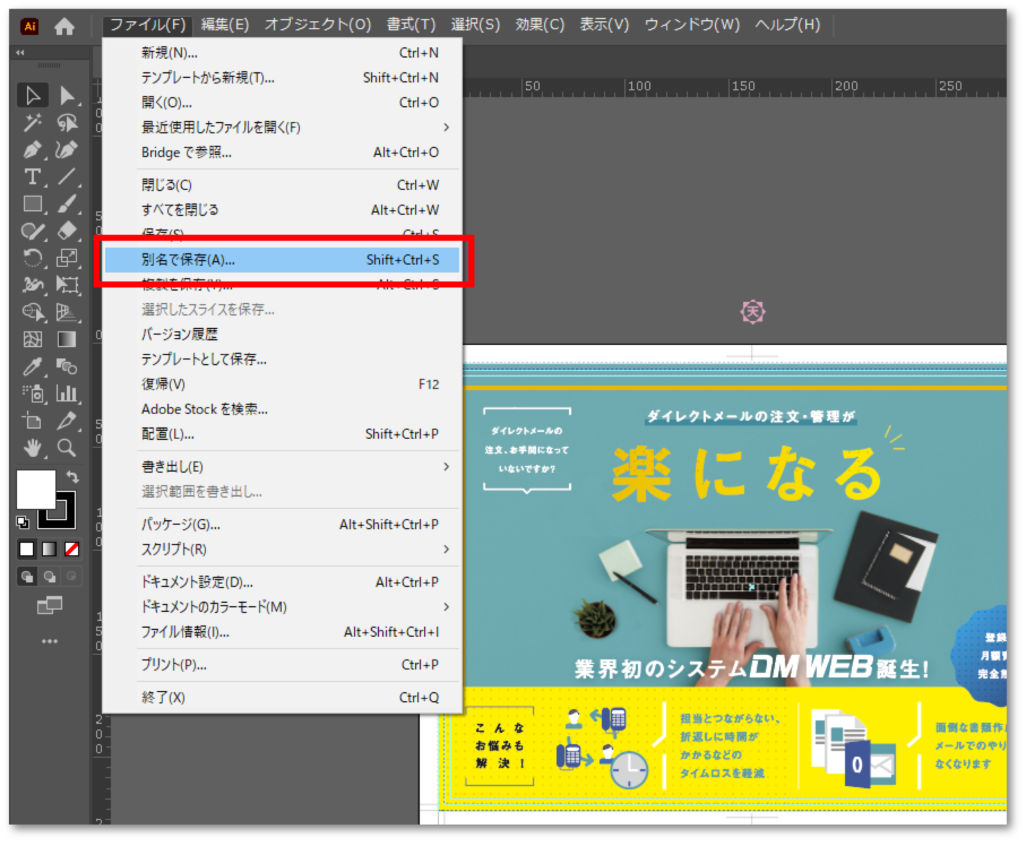Image resolution: width=1024 pixels, height=842 pixels.
Task: Select the Scale tool
Action: [x=67, y=258]
